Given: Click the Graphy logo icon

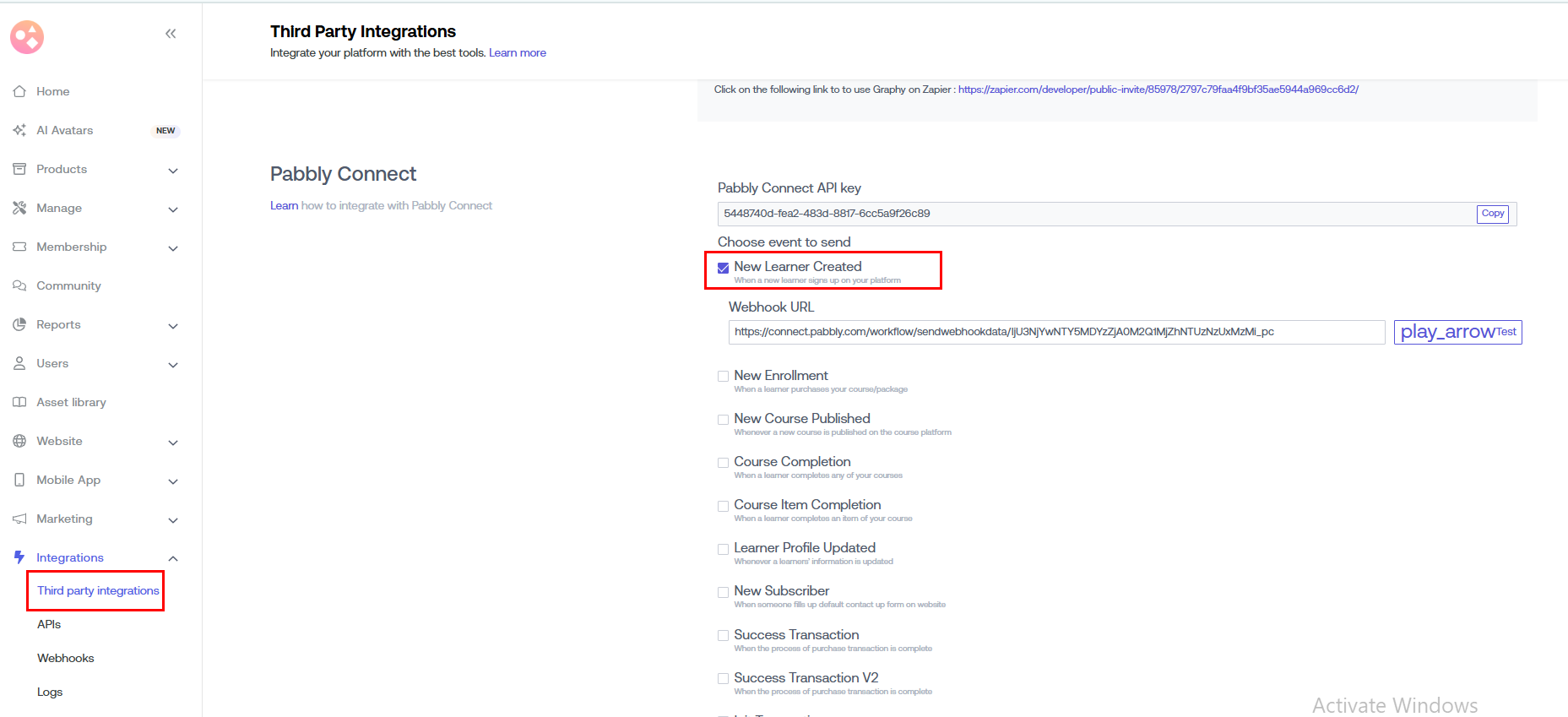Looking at the screenshot, I should (27, 37).
